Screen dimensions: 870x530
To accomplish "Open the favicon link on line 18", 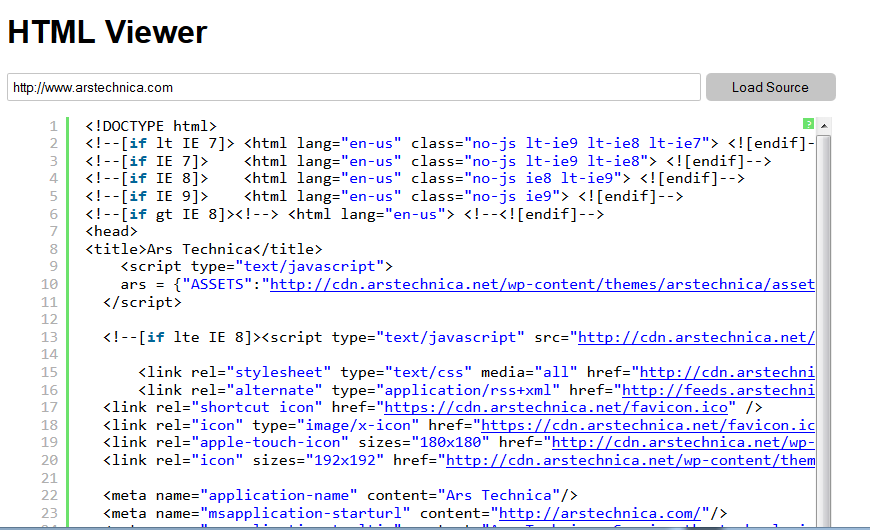I will pos(648,426).
